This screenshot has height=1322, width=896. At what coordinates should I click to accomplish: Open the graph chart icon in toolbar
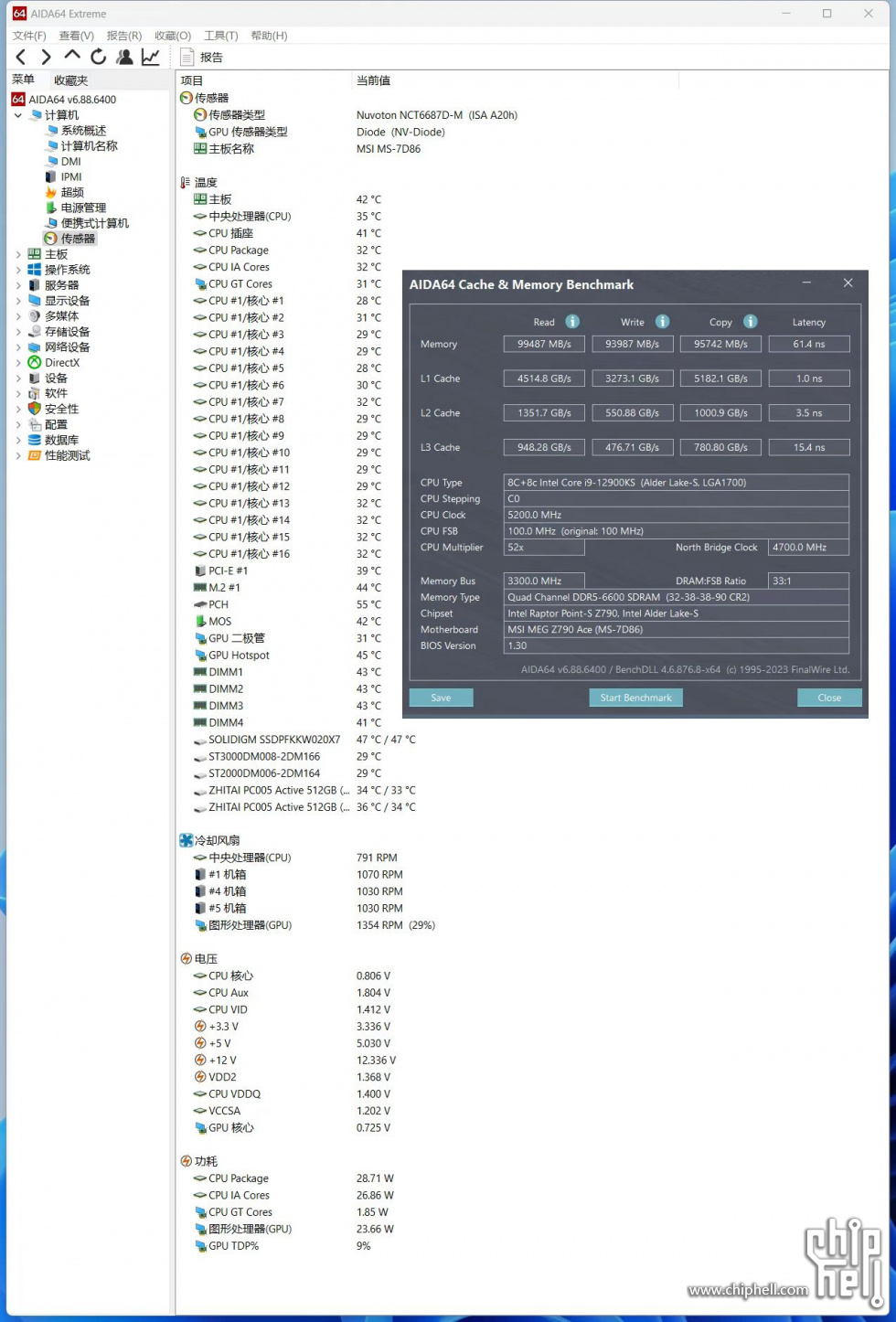click(x=151, y=57)
